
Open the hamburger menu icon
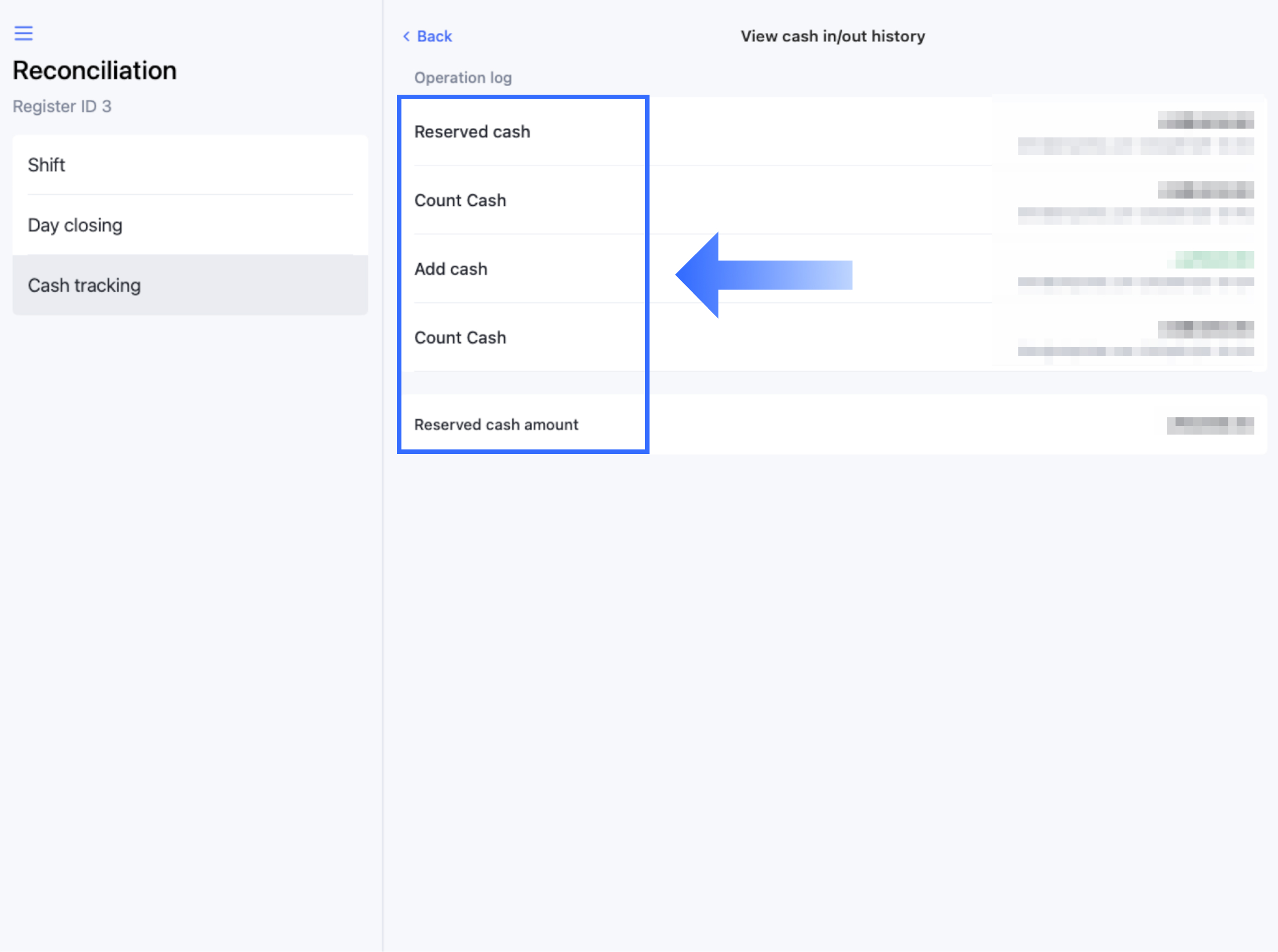tap(24, 33)
